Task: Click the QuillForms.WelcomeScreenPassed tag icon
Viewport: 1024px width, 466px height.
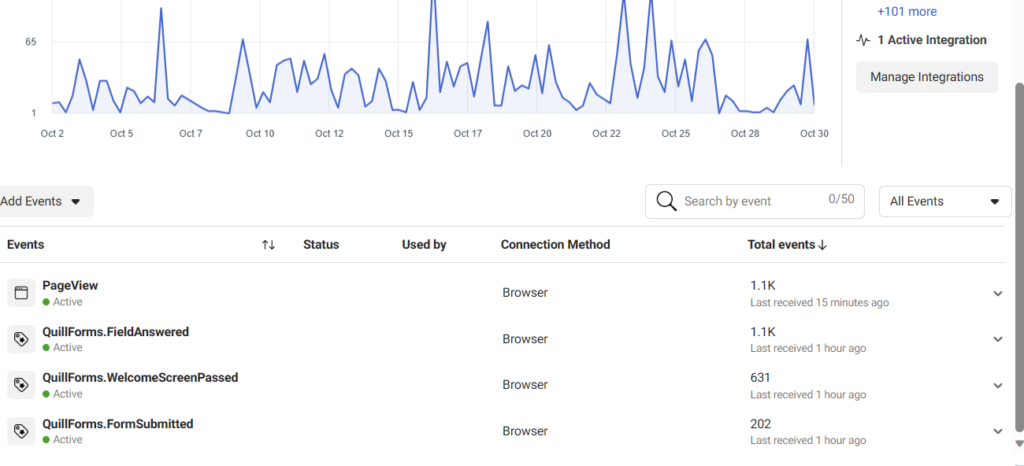Action: [x=21, y=385]
